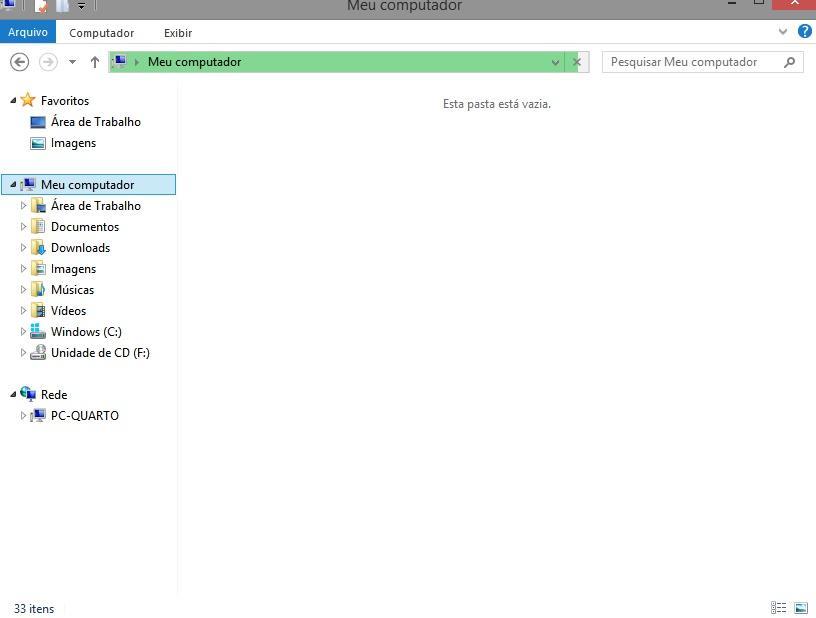
Task: Click the Rede network icon
Action: [28, 394]
